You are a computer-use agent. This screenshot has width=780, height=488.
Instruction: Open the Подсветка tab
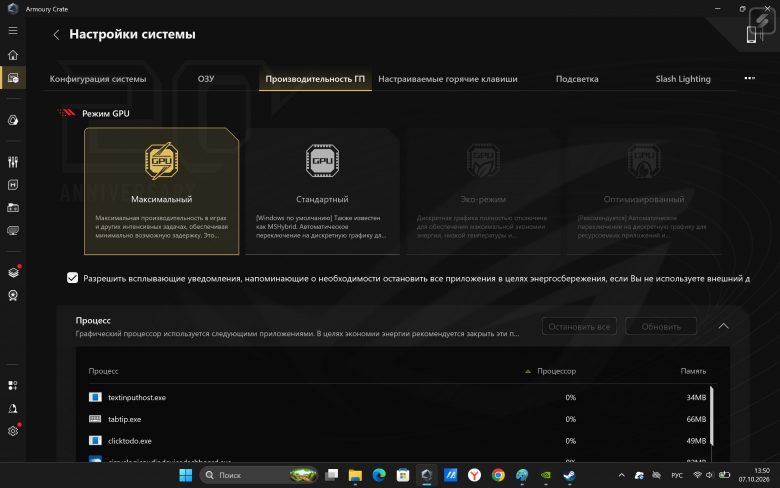[x=577, y=79]
